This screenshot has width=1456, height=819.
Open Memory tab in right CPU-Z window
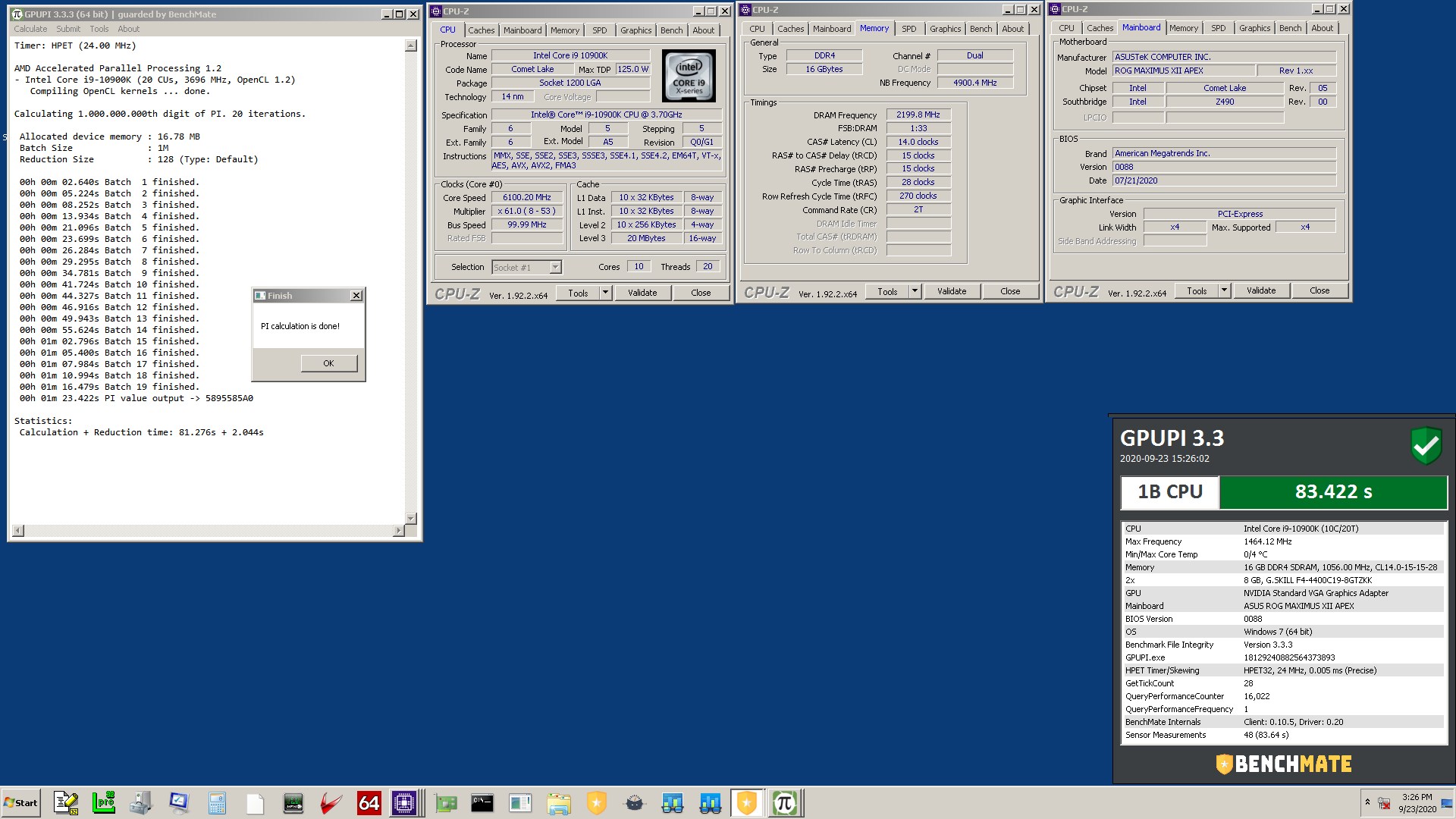tap(1183, 28)
